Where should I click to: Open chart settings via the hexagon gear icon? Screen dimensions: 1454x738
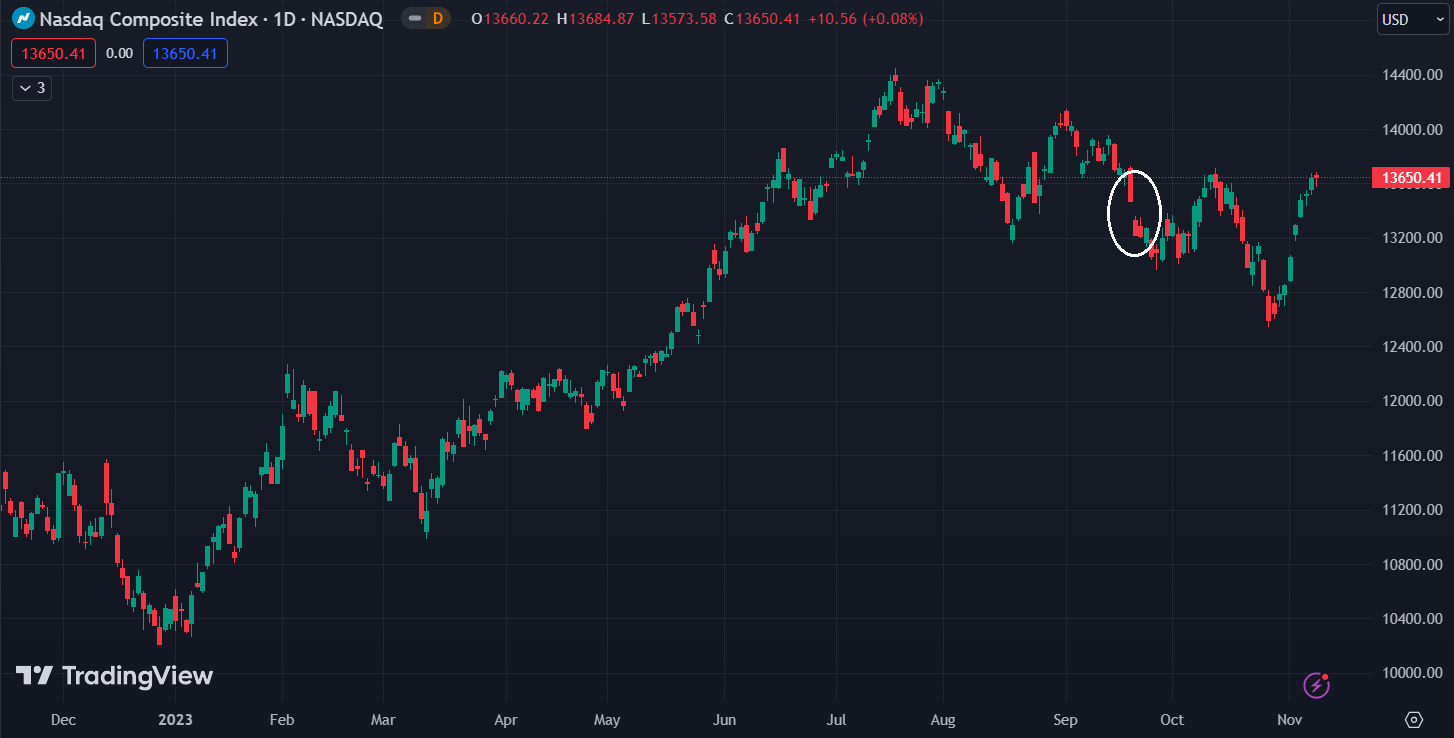tap(1414, 720)
